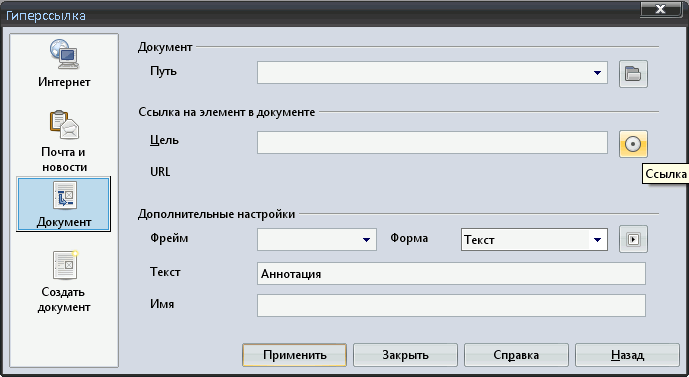Open the Форма dropdown showing Текст
Viewport: 689px width, 377px height.
coord(597,240)
